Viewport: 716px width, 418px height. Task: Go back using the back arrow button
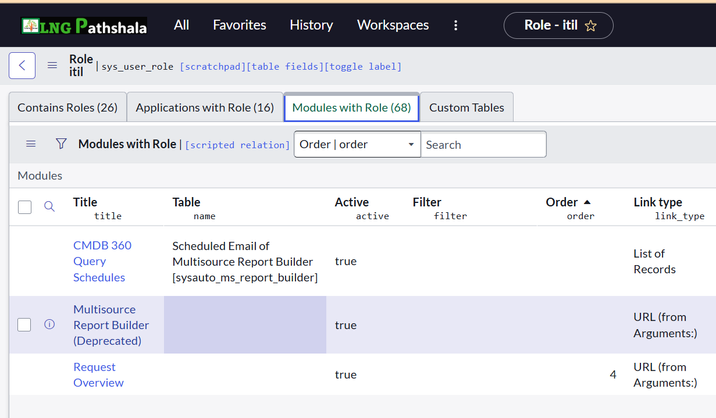[x=22, y=66]
